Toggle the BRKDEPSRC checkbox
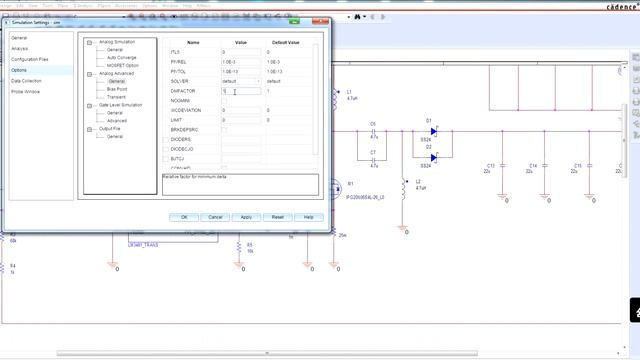The width and height of the screenshot is (640, 360). pyautogui.click(x=224, y=130)
